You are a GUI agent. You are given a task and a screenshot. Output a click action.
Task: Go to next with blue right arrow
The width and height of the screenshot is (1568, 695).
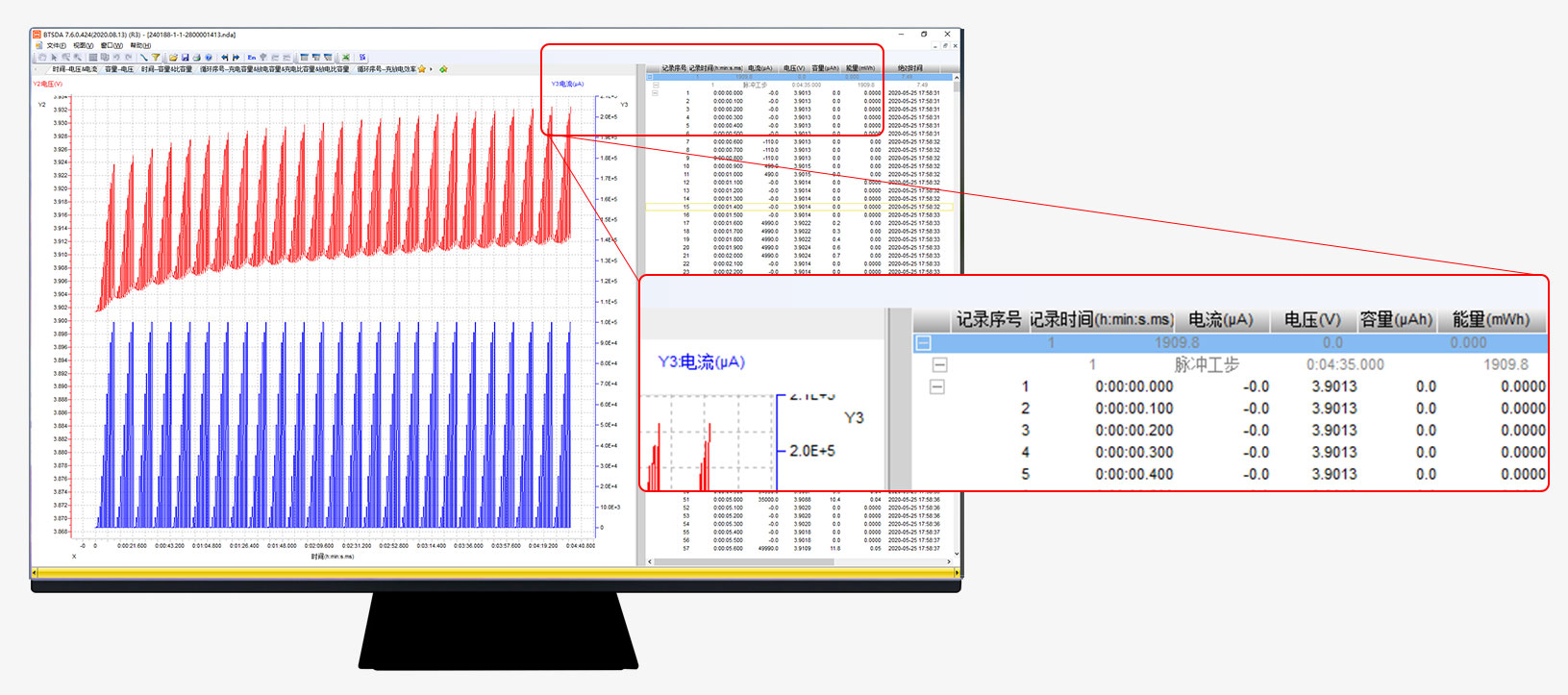[236, 58]
